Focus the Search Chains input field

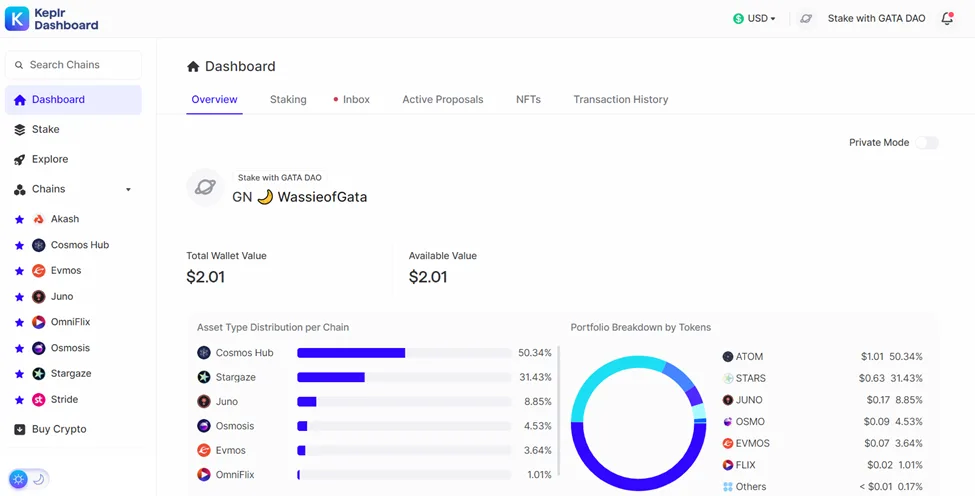73,65
